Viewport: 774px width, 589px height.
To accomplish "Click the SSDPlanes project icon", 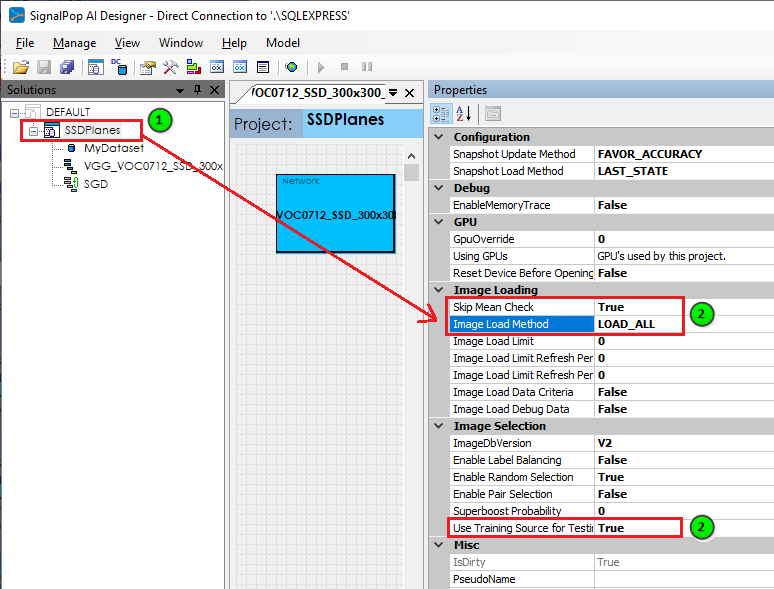I will pos(52,130).
